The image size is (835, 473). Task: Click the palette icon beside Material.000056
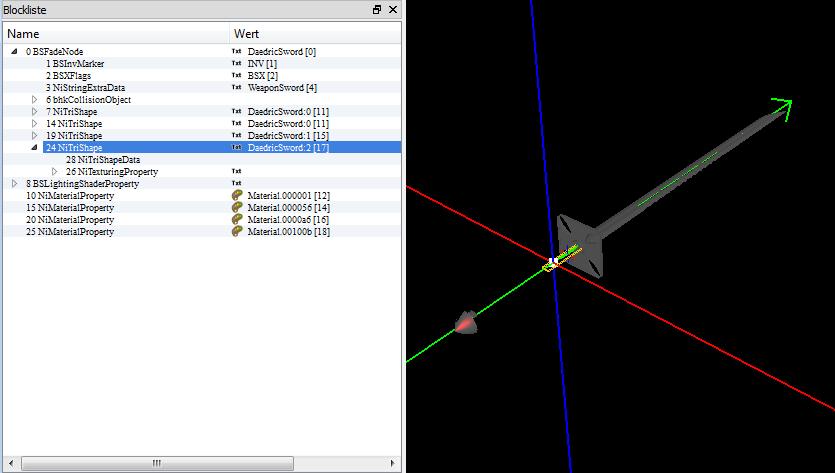point(237,208)
